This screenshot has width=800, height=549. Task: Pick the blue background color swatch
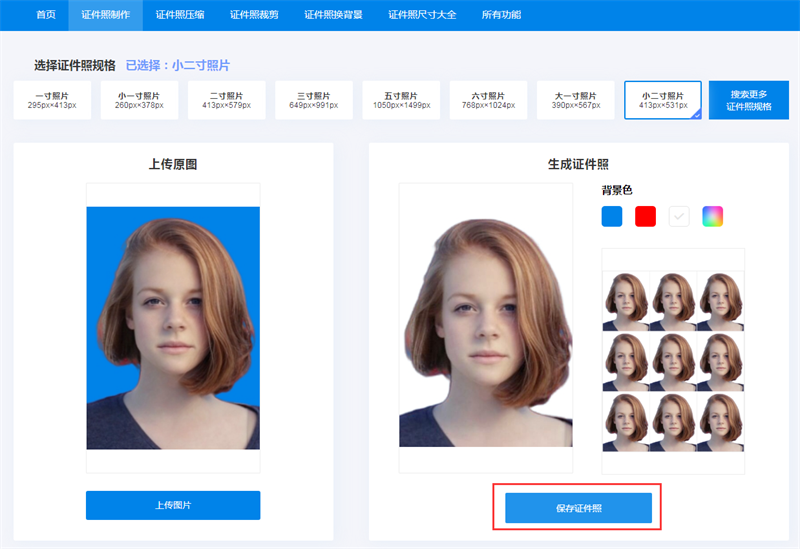(x=612, y=216)
